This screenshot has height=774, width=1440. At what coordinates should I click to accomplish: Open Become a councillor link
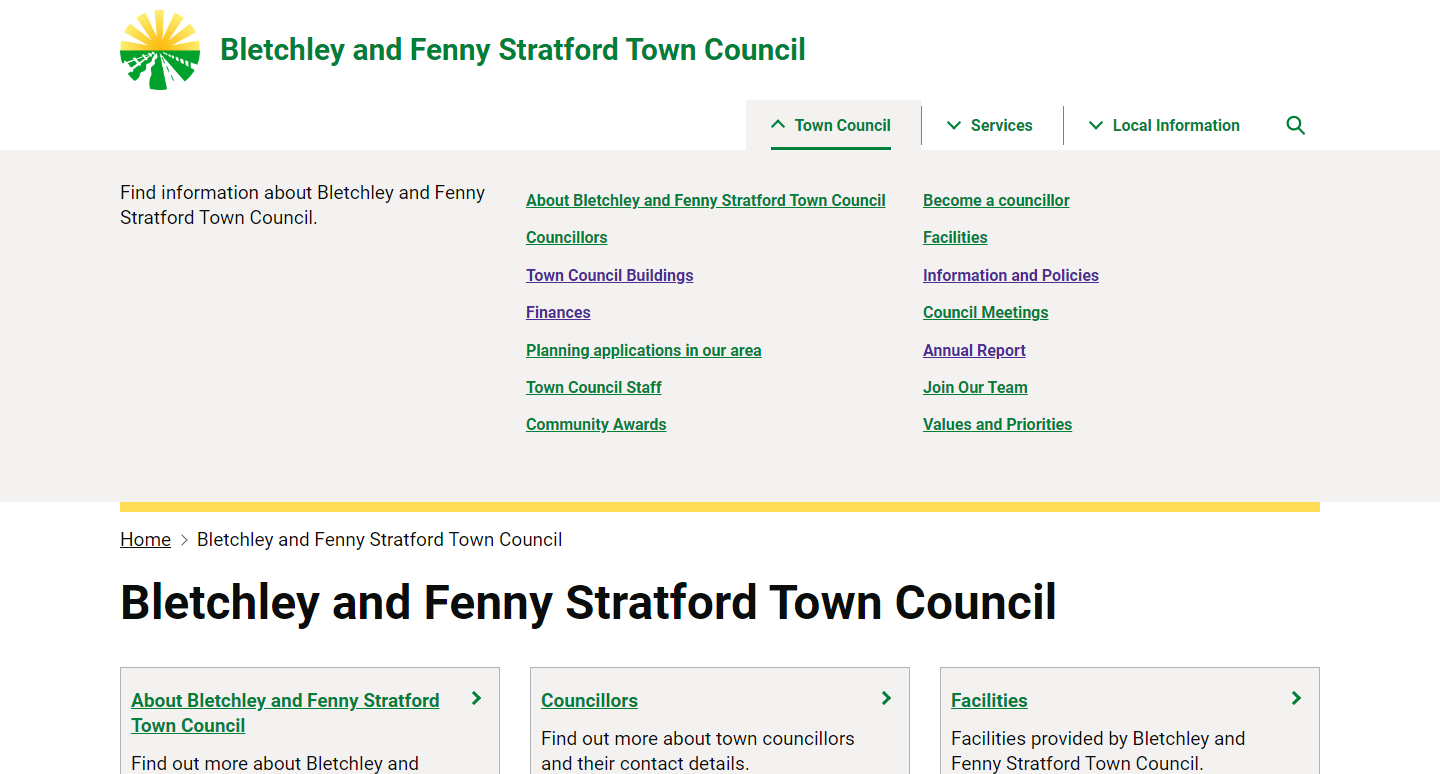point(996,200)
